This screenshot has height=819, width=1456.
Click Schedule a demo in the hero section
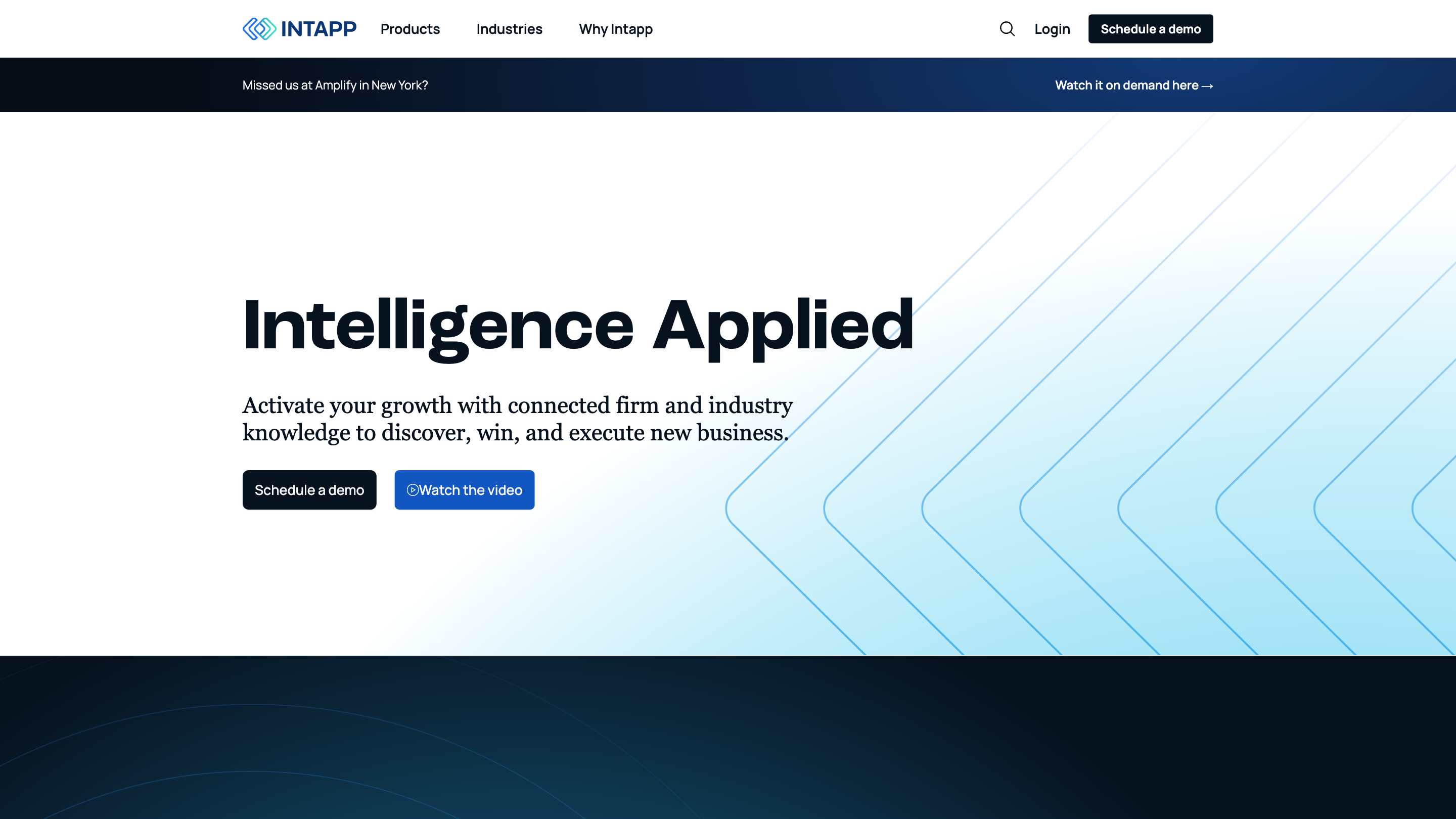point(309,489)
